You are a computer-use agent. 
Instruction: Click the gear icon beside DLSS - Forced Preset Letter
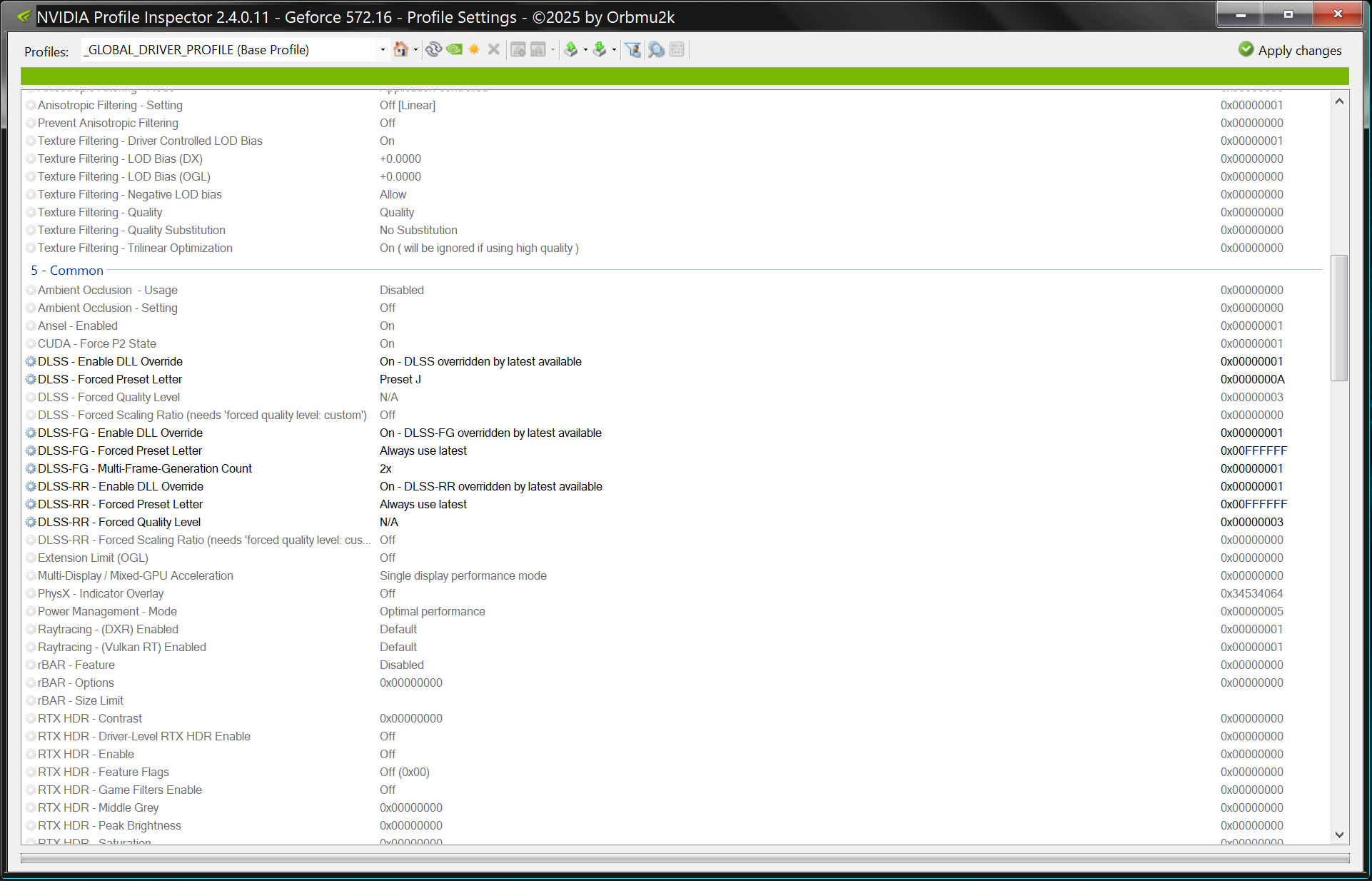pos(31,379)
